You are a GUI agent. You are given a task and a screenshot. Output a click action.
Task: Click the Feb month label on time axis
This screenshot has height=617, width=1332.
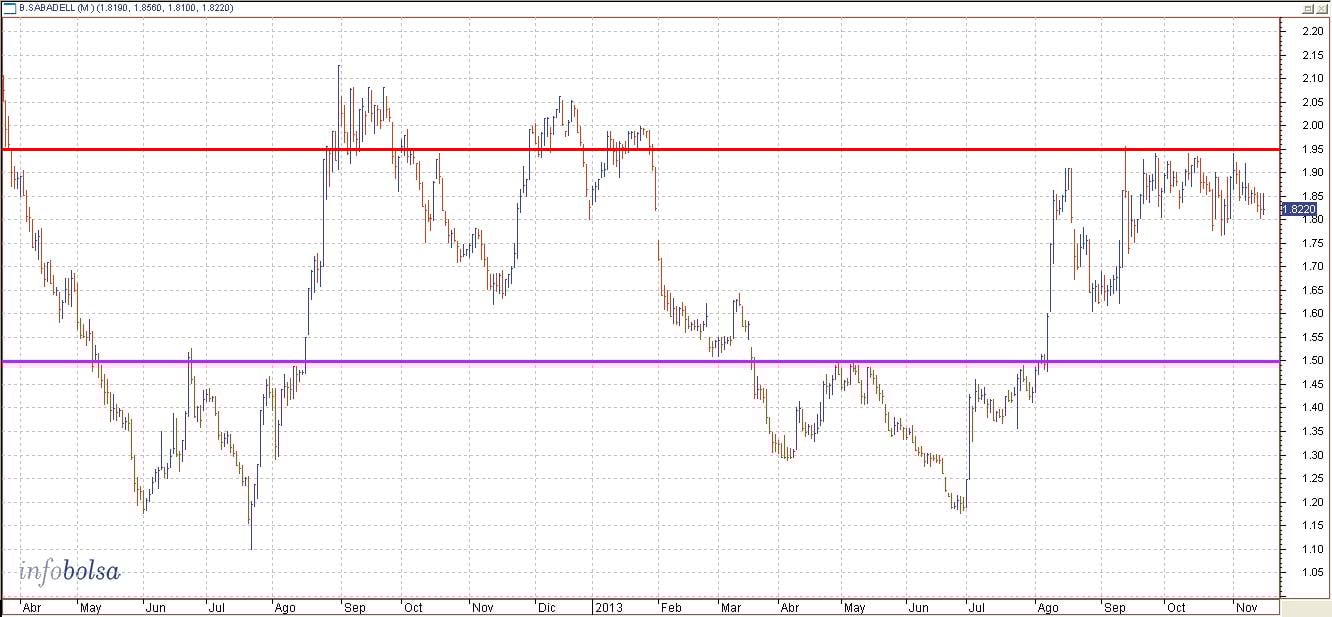coord(671,607)
